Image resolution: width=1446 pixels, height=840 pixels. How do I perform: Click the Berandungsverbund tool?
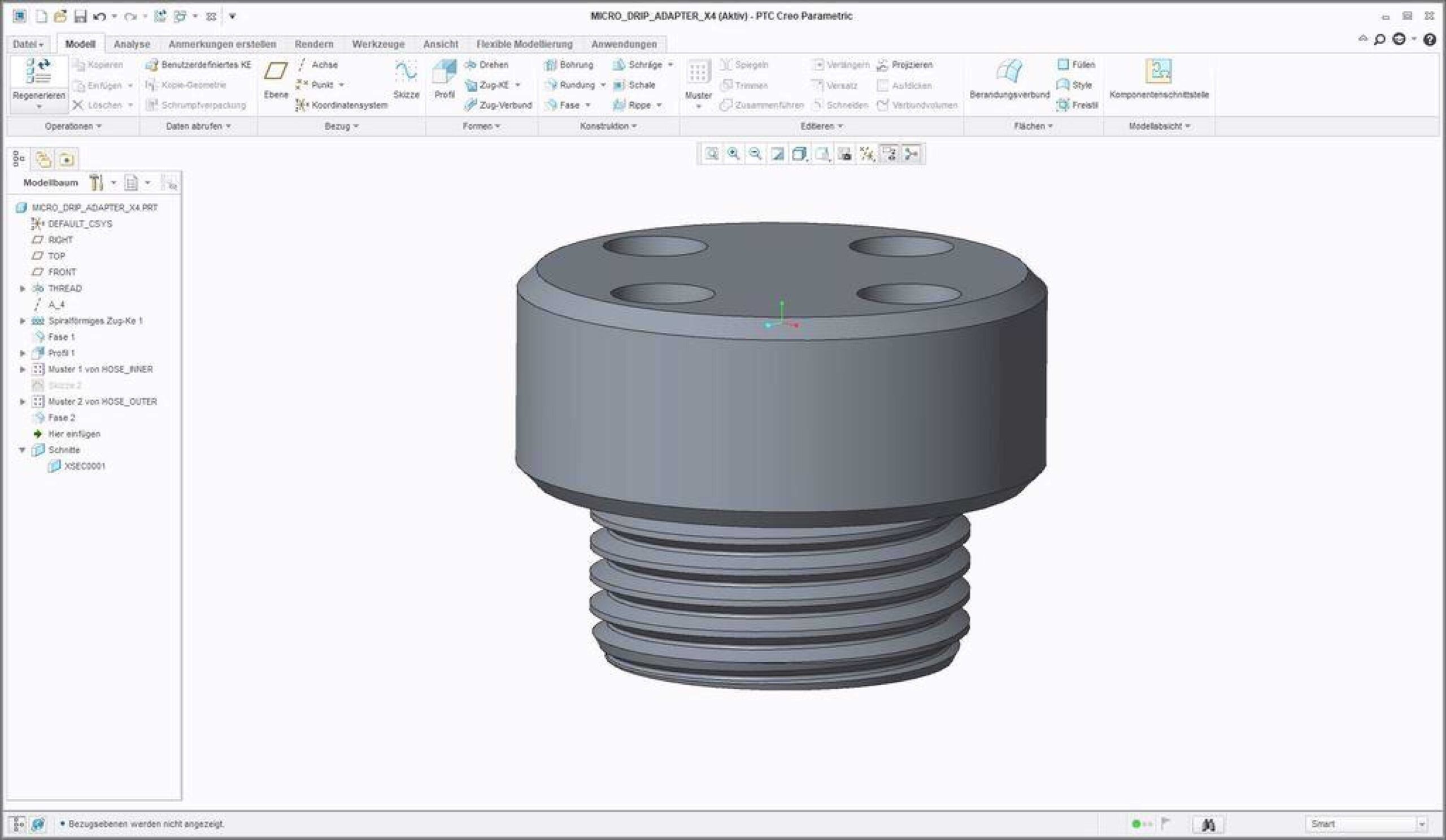[x=1009, y=79]
